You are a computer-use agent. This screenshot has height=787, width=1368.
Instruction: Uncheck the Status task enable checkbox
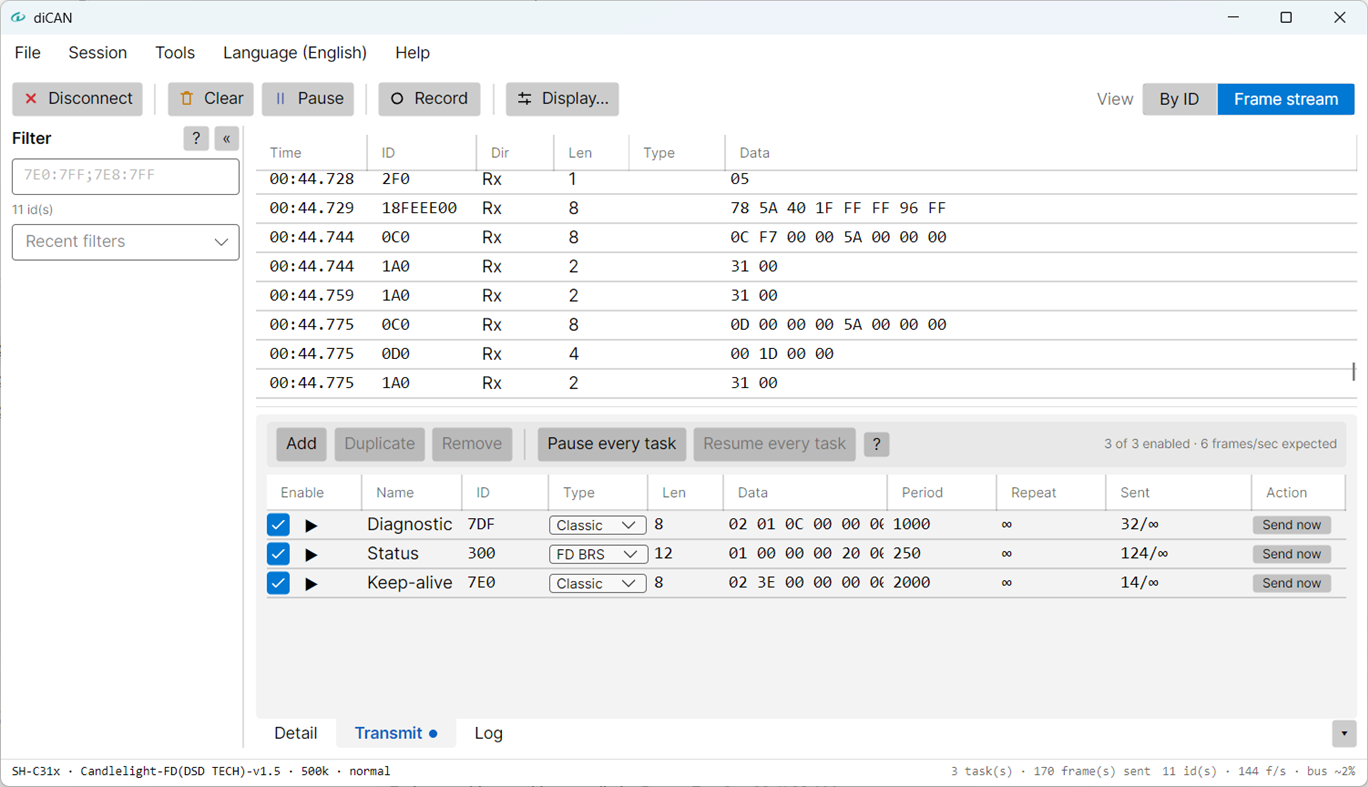pos(278,554)
